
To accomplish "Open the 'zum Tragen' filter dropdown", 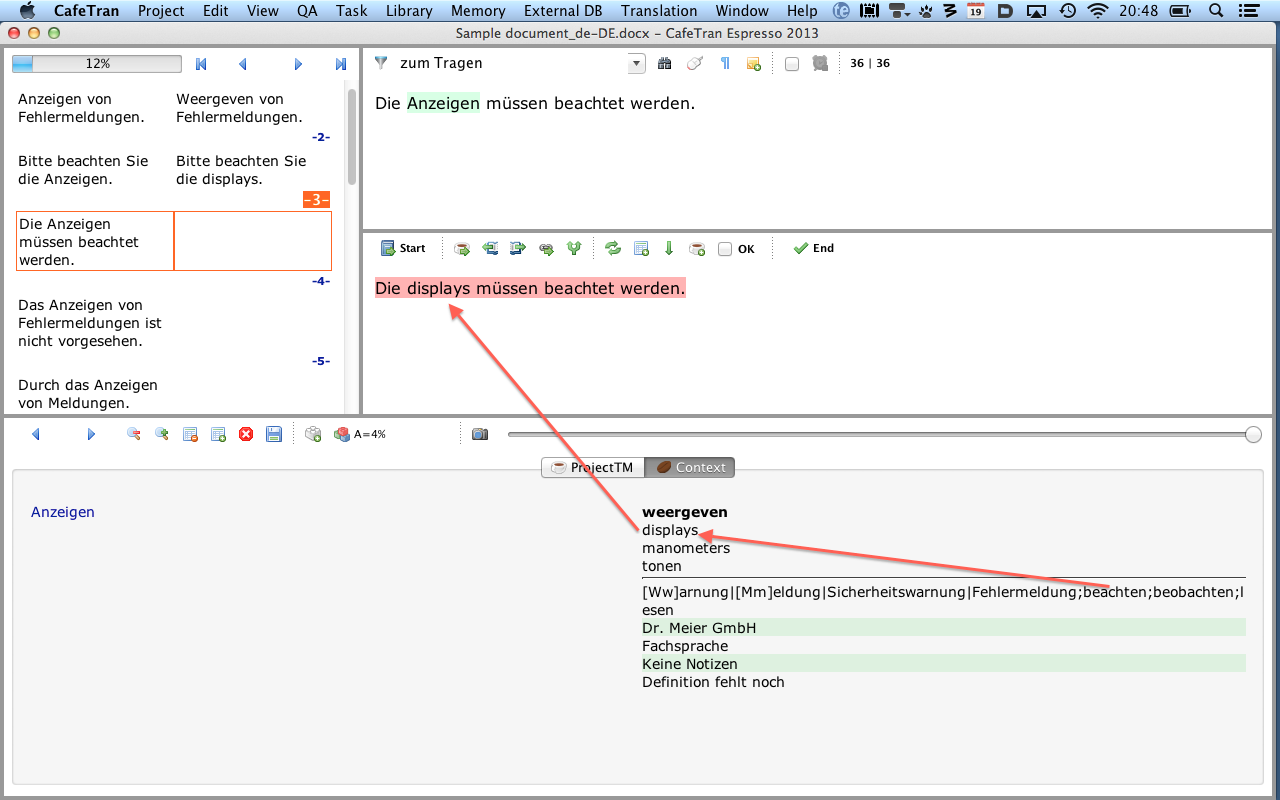I will coord(636,64).
